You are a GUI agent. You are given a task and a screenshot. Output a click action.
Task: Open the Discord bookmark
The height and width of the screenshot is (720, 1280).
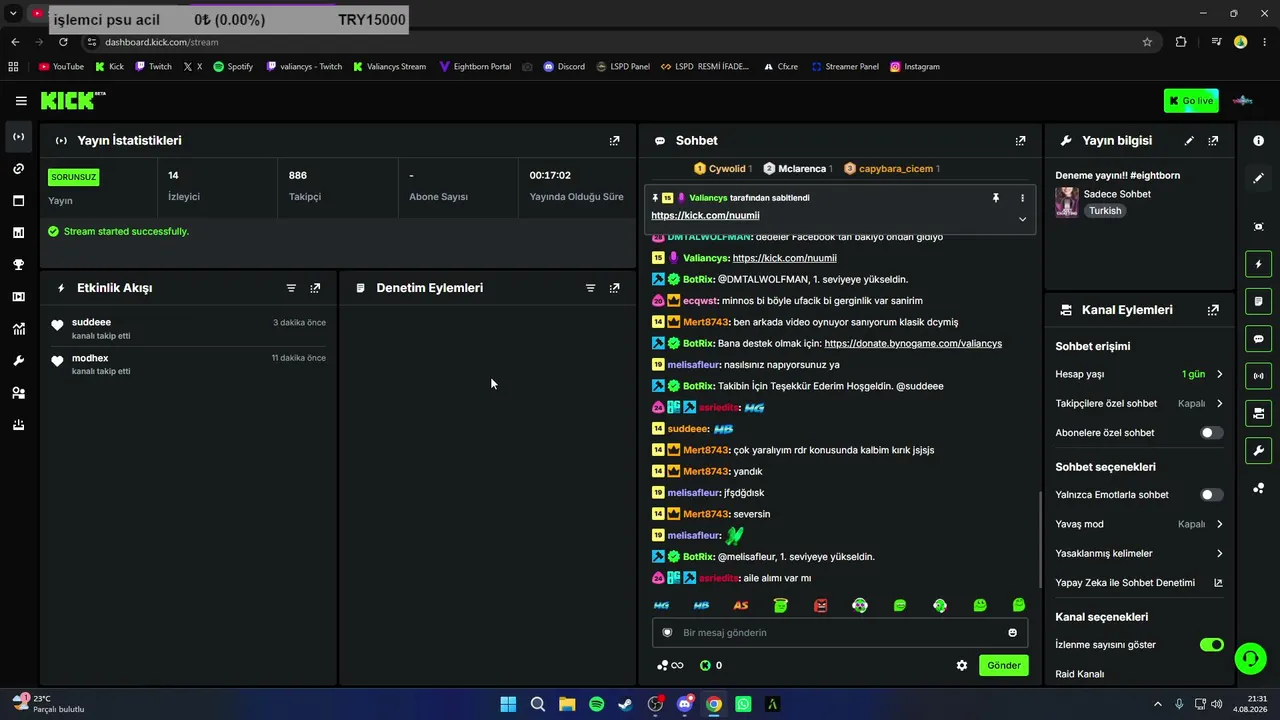coord(564,67)
